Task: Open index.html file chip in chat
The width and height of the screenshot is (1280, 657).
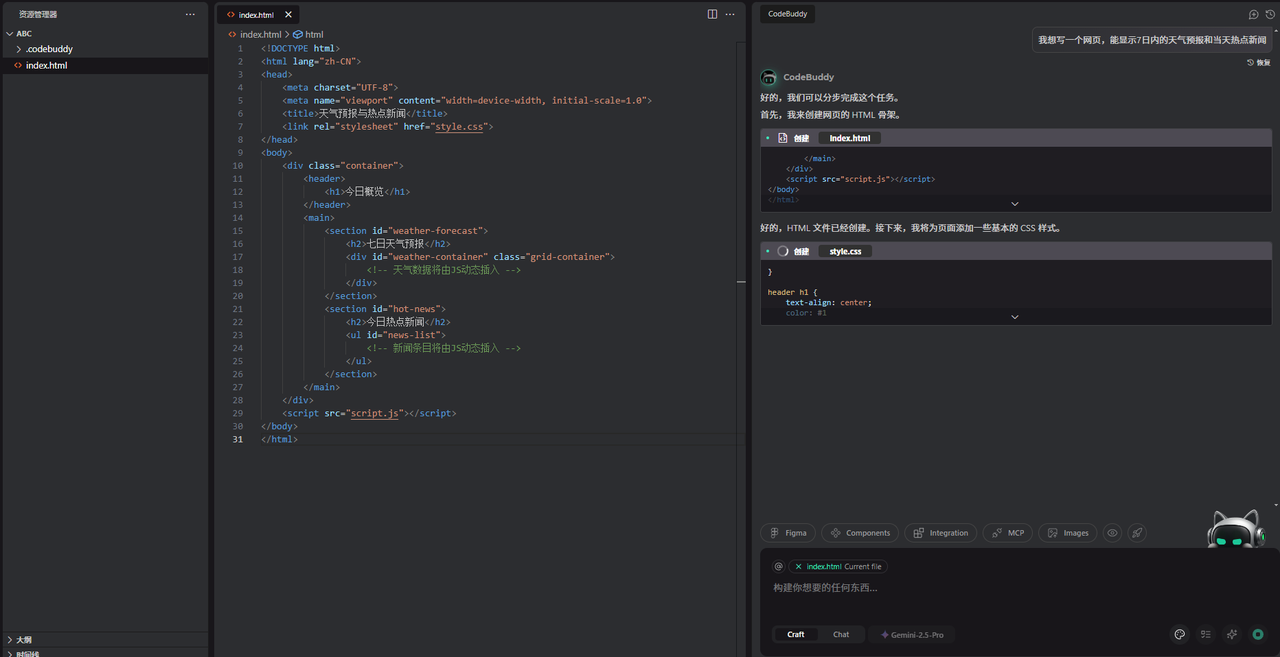Action: coord(850,138)
